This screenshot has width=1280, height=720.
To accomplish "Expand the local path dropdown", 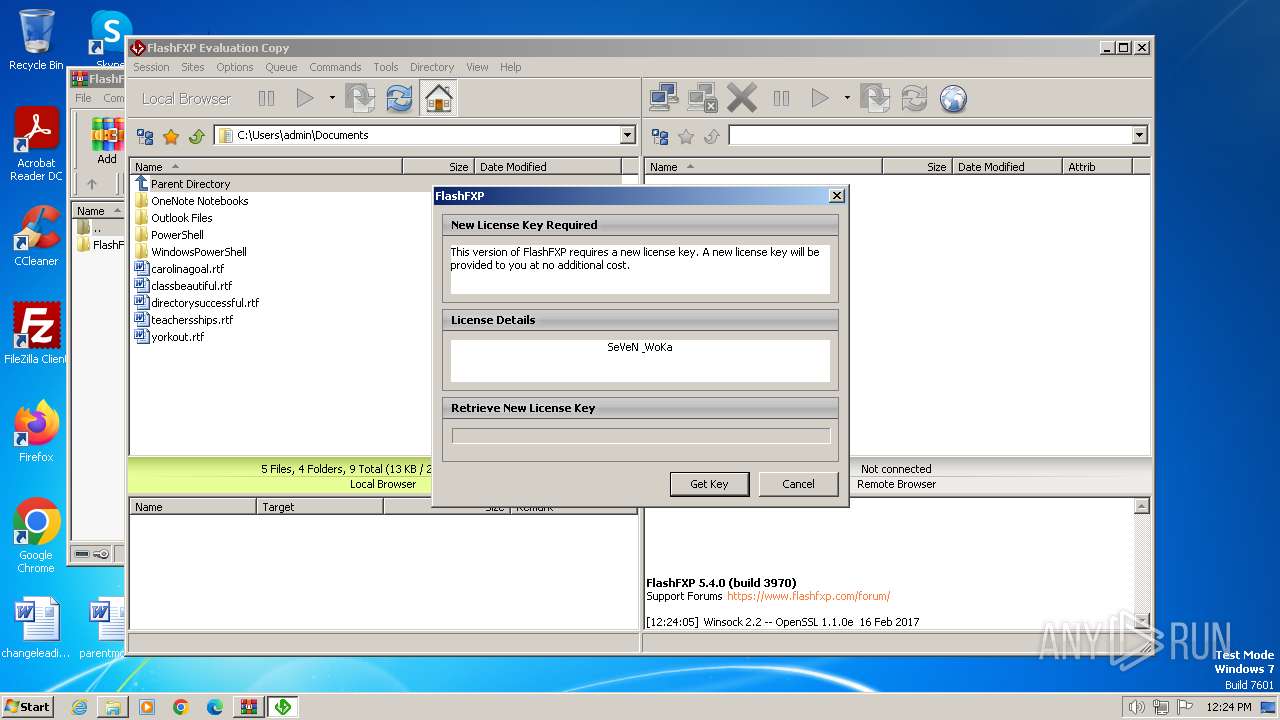I will 627,135.
